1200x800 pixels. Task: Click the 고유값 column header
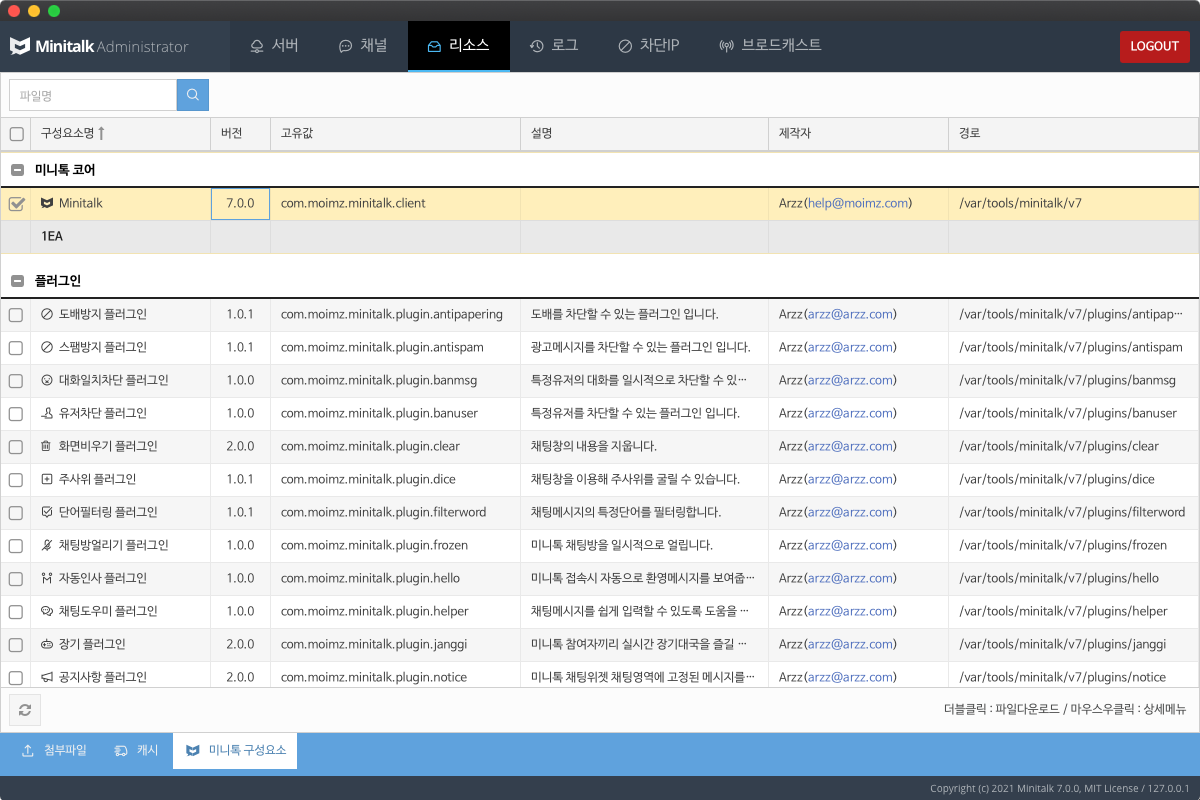(395, 134)
